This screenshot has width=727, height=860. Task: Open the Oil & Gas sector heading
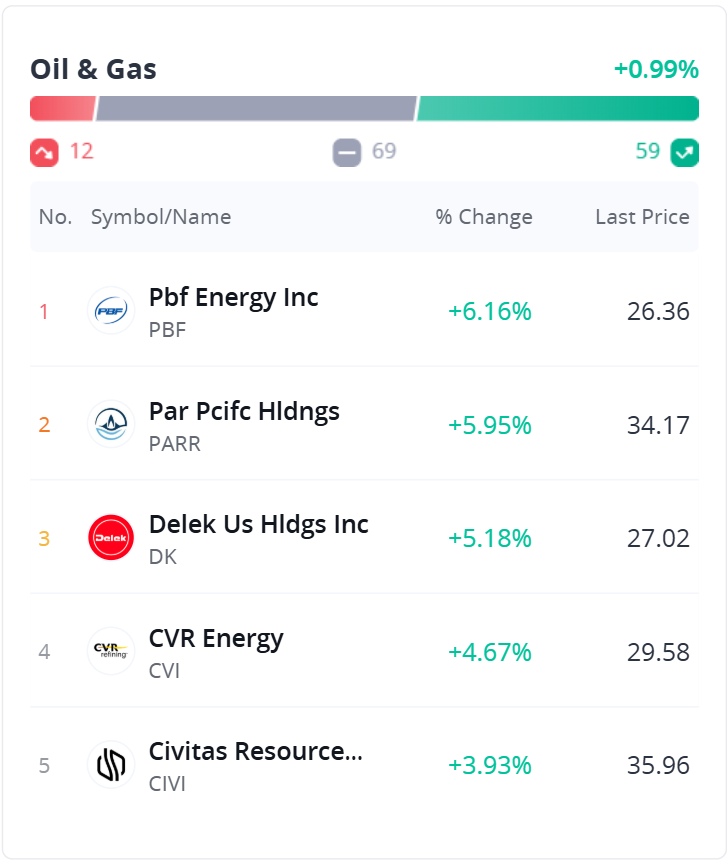[93, 69]
